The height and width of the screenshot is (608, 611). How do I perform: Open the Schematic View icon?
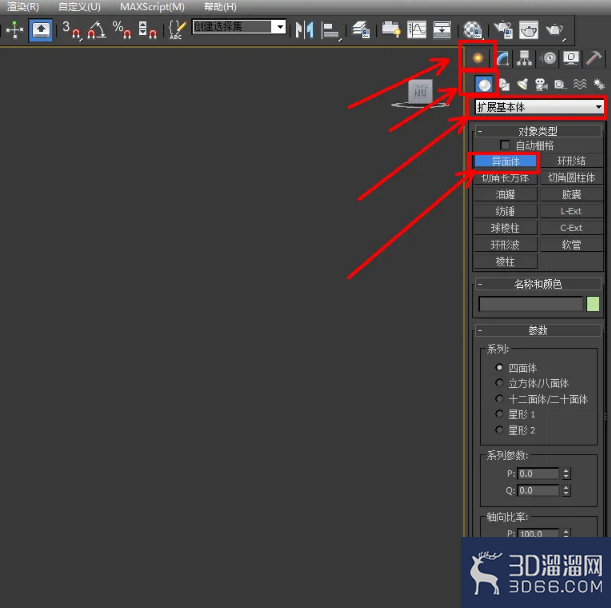tap(442, 30)
